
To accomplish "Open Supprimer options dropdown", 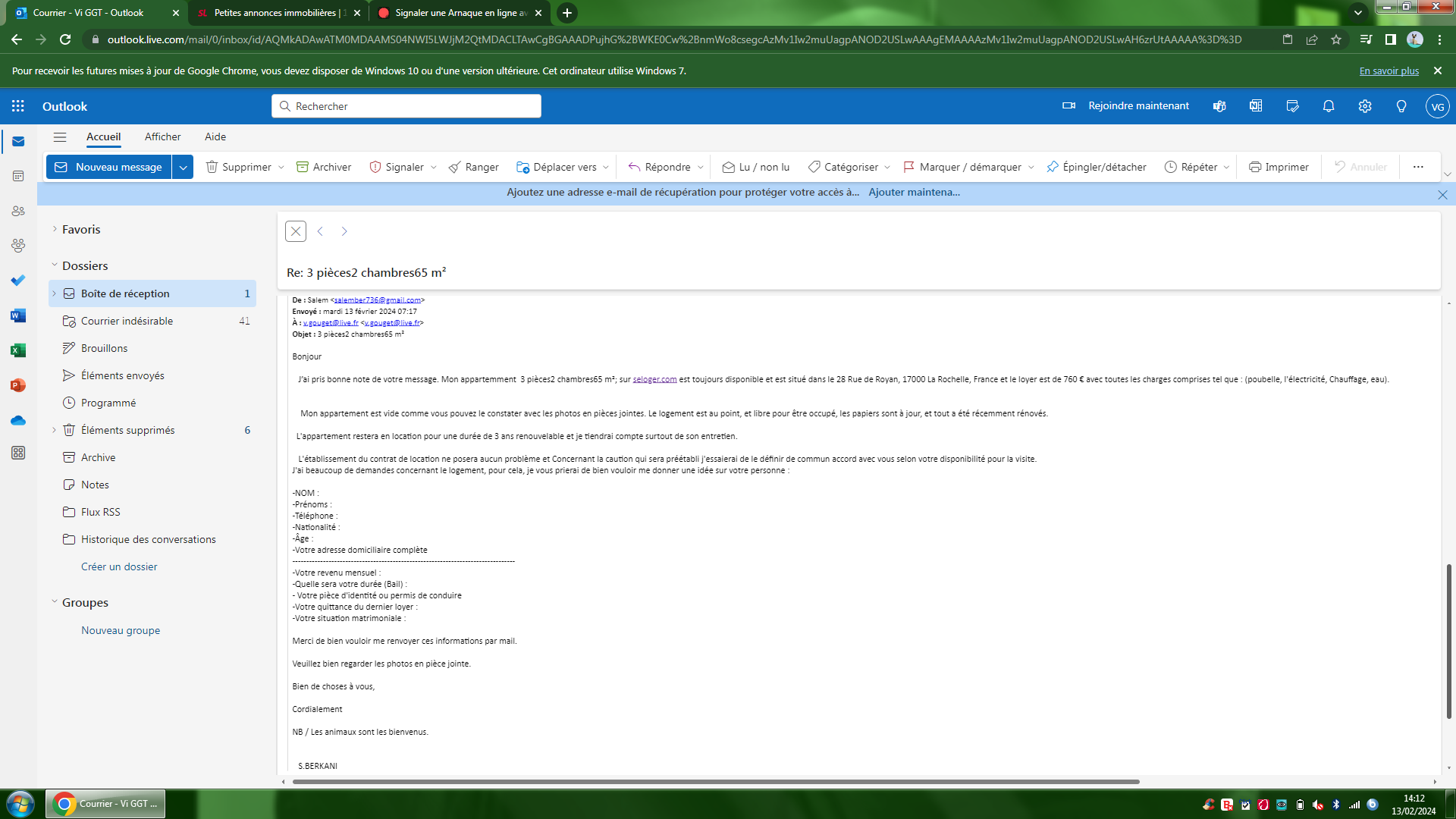I will [x=281, y=167].
